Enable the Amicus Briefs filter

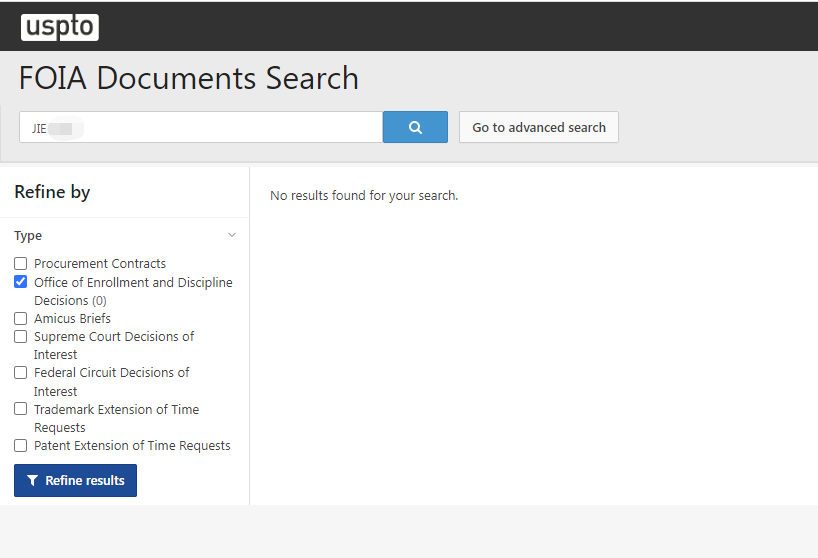point(20,318)
